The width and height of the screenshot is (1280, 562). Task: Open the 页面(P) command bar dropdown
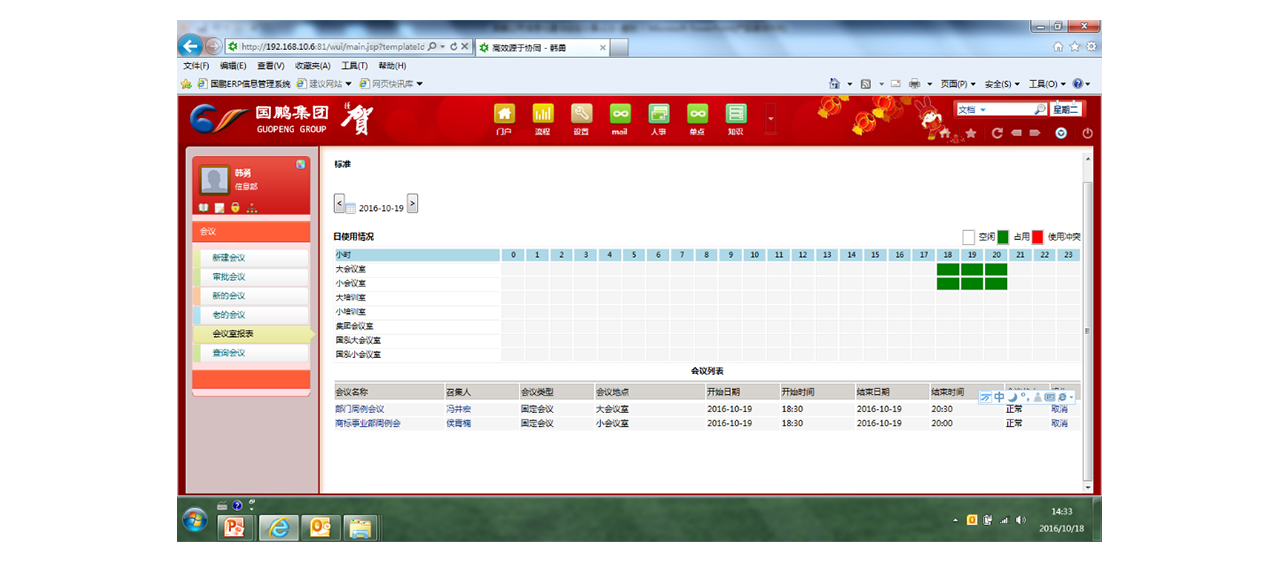(x=957, y=84)
